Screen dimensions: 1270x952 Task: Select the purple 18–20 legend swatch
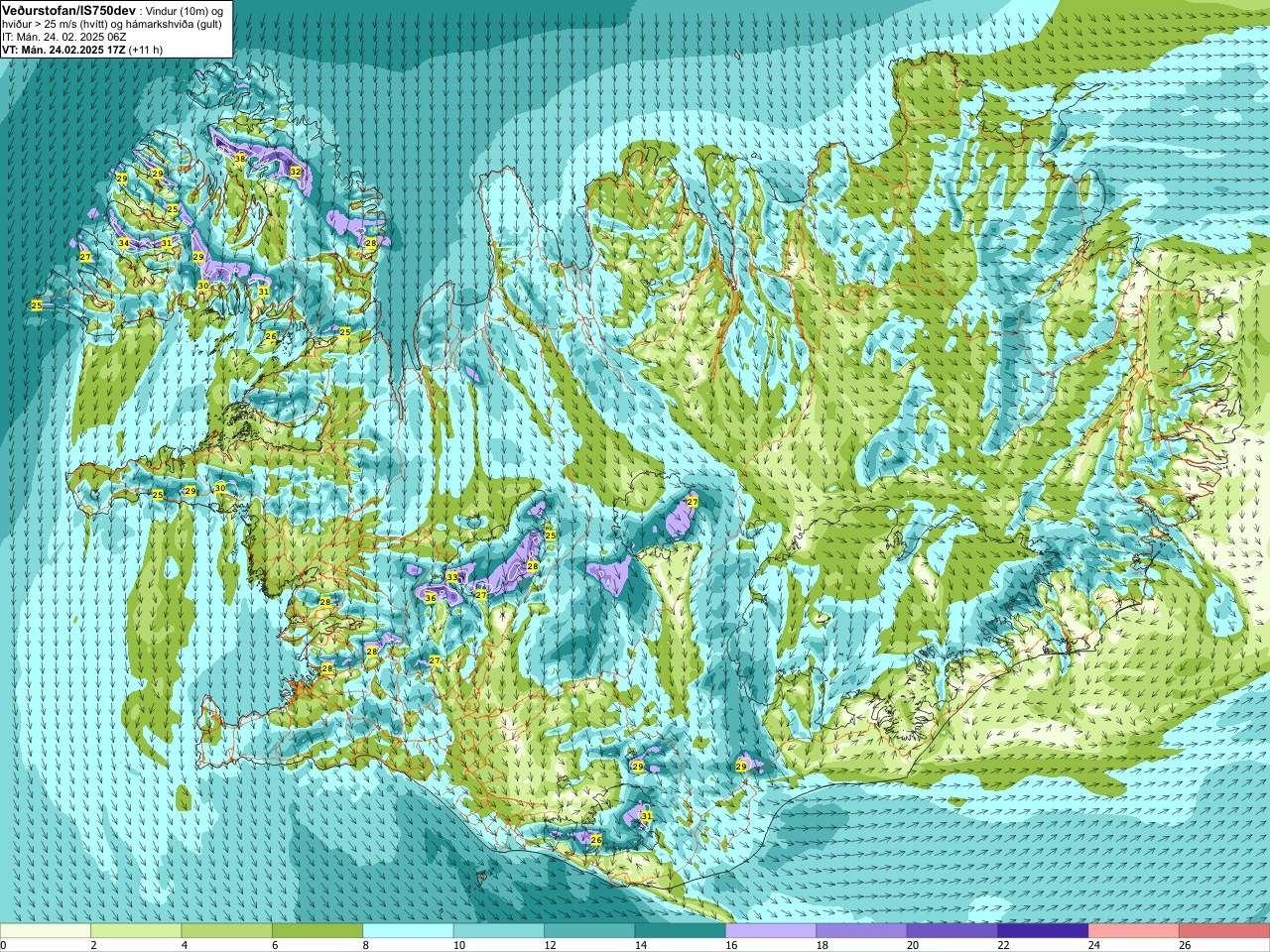click(861, 931)
